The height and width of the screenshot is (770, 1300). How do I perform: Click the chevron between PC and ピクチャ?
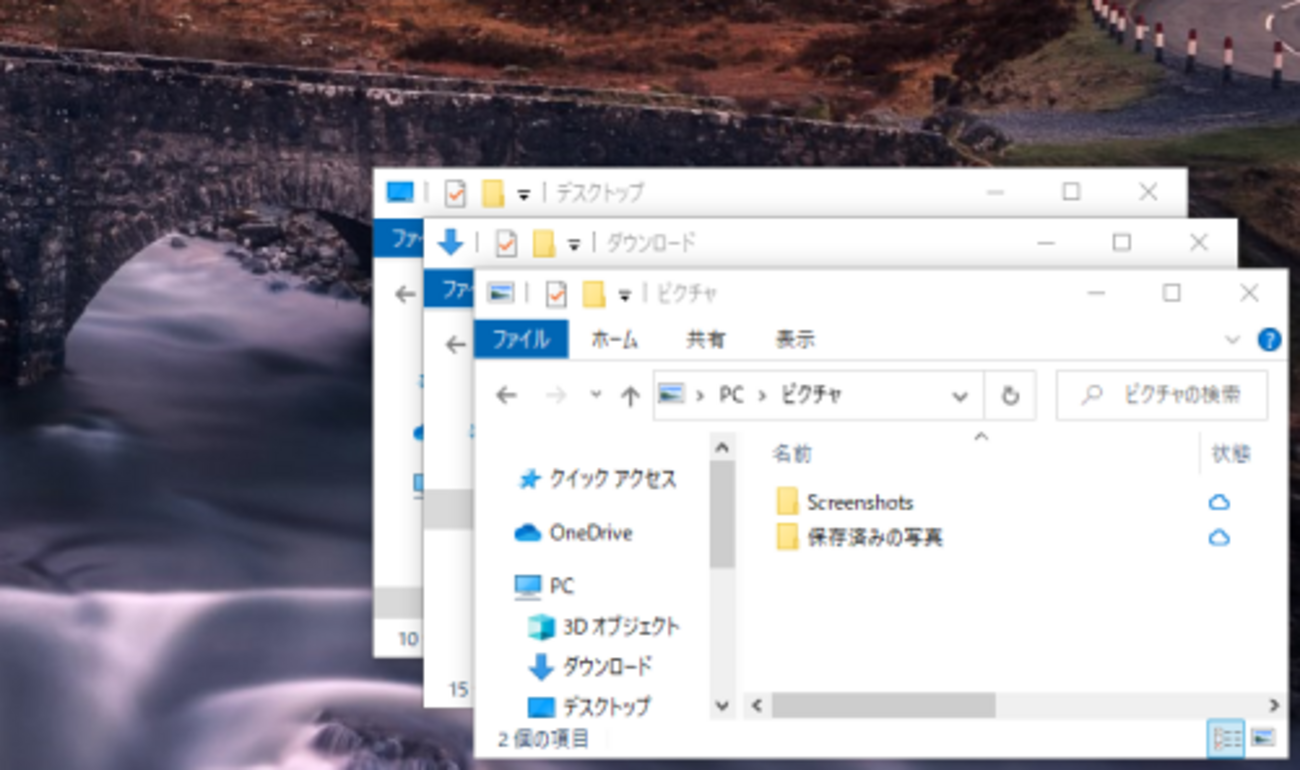tap(762, 396)
